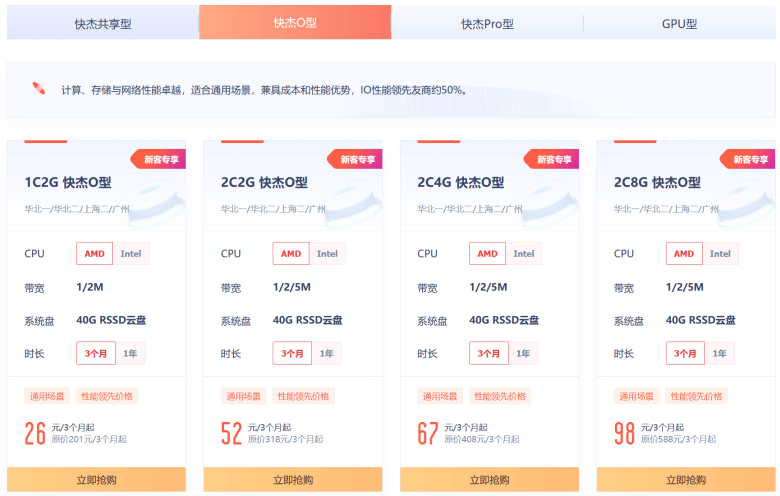Click 通用场景 tag on 2C4G card

(440, 396)
